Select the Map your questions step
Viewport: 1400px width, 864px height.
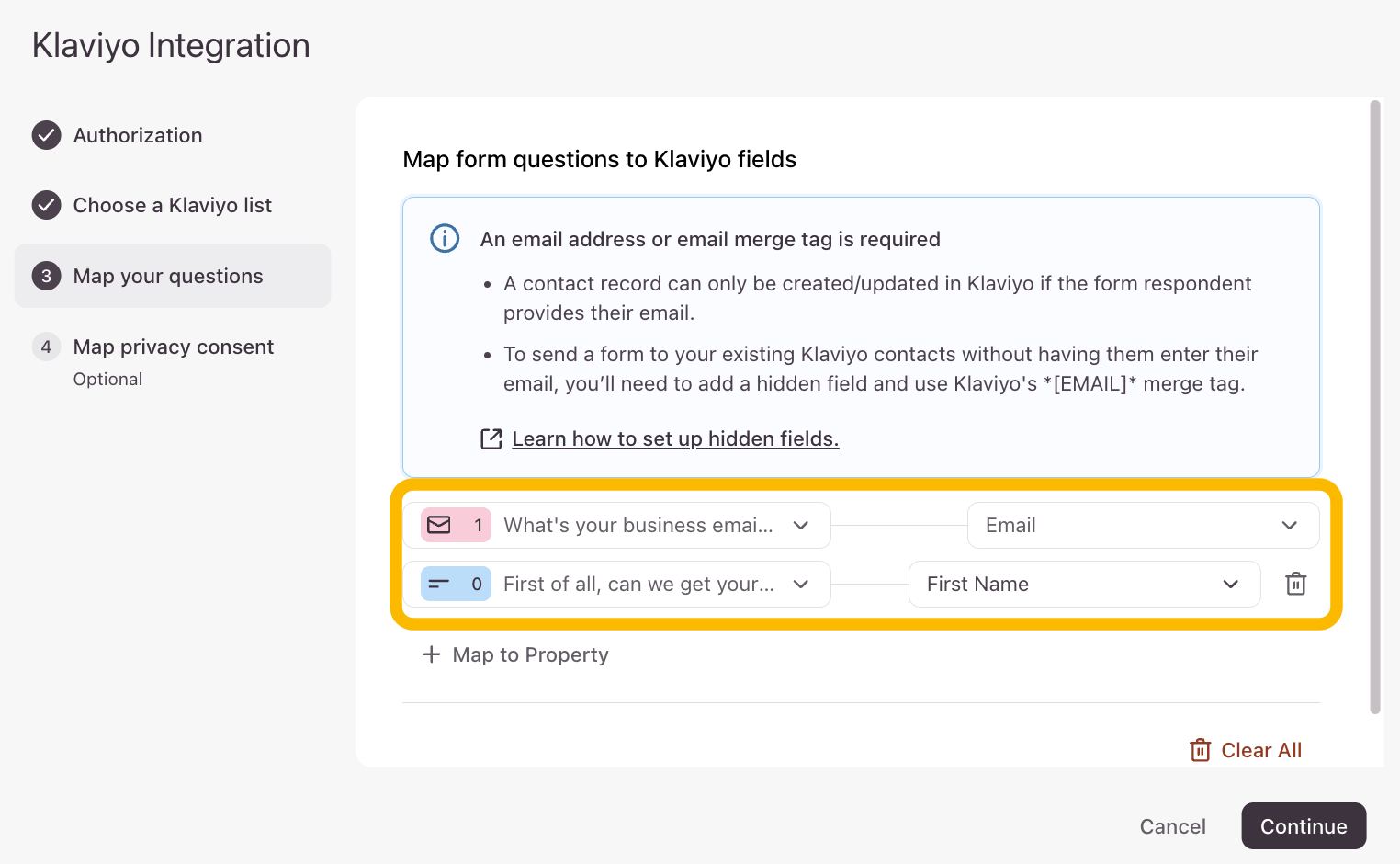[x=168, y=276]
